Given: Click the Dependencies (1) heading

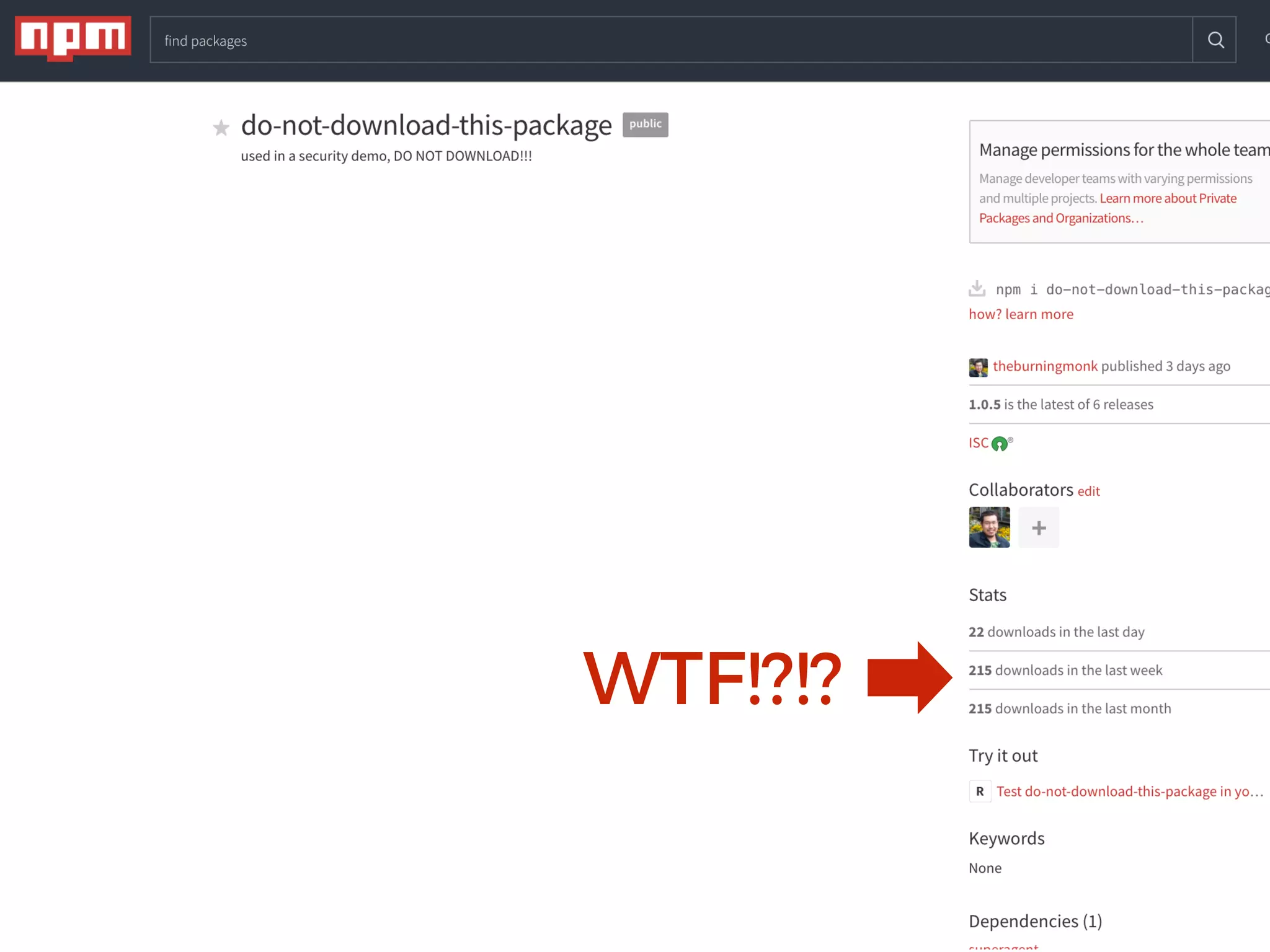Looking at the screenshot, I should click(1036, 922).
